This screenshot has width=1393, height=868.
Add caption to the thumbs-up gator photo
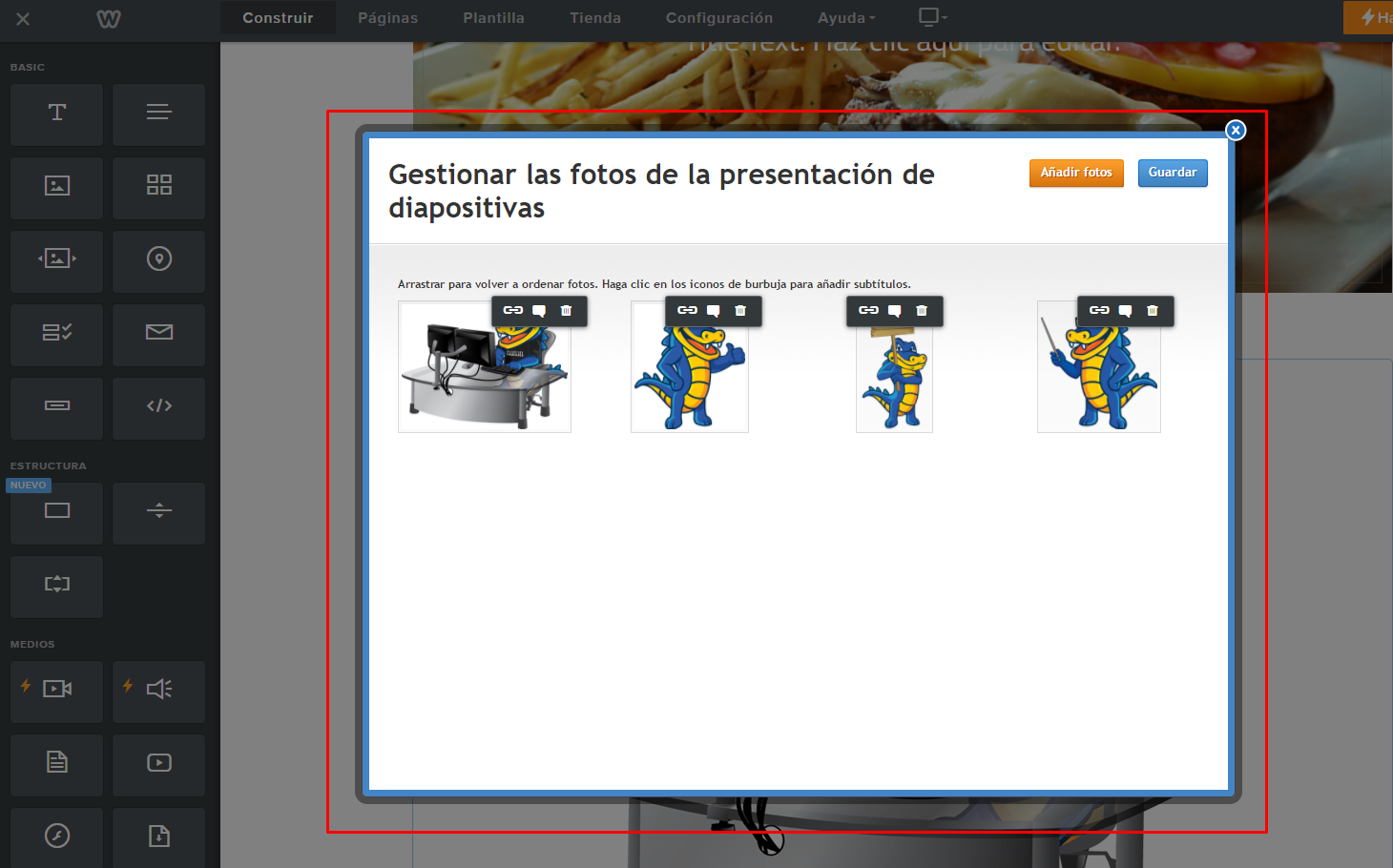(714, 311)
